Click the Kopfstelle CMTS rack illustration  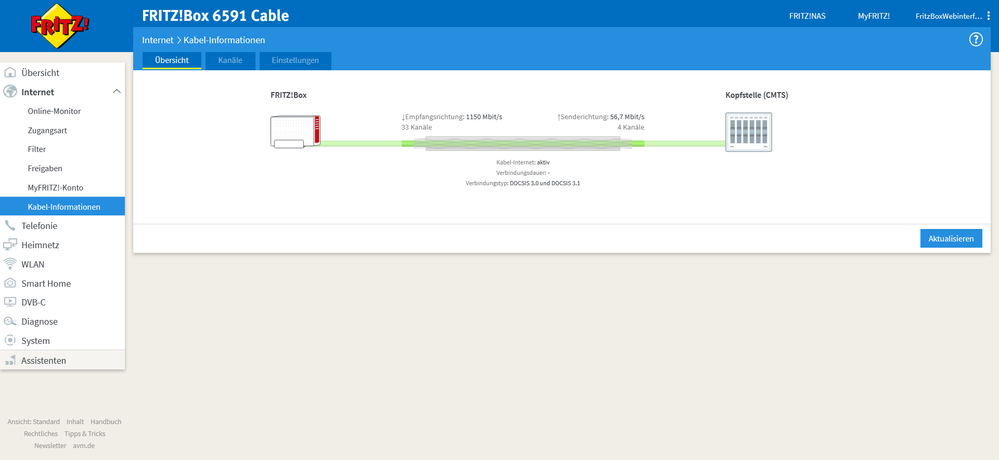click(x=749, y=132)
